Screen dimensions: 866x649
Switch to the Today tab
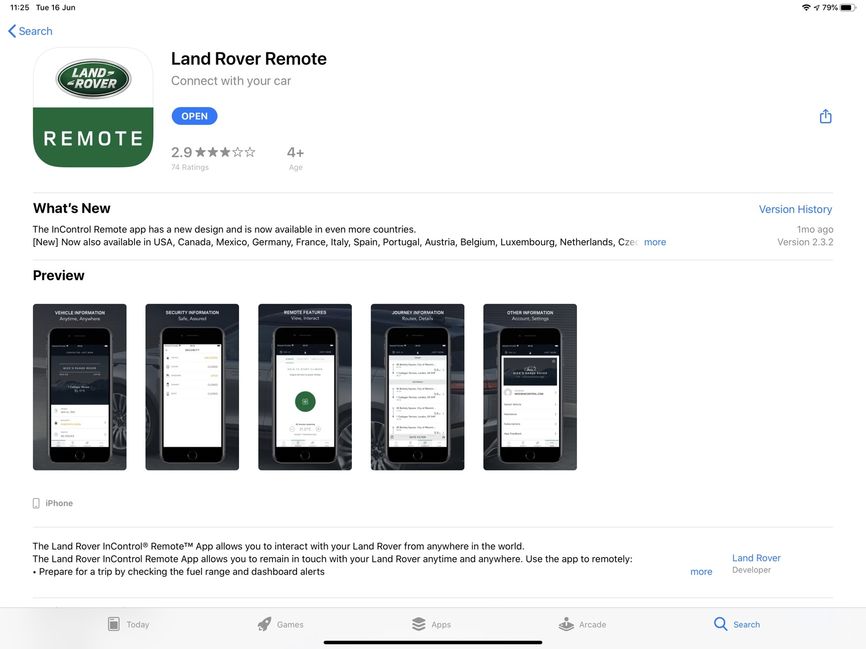[x=129, y=624]
